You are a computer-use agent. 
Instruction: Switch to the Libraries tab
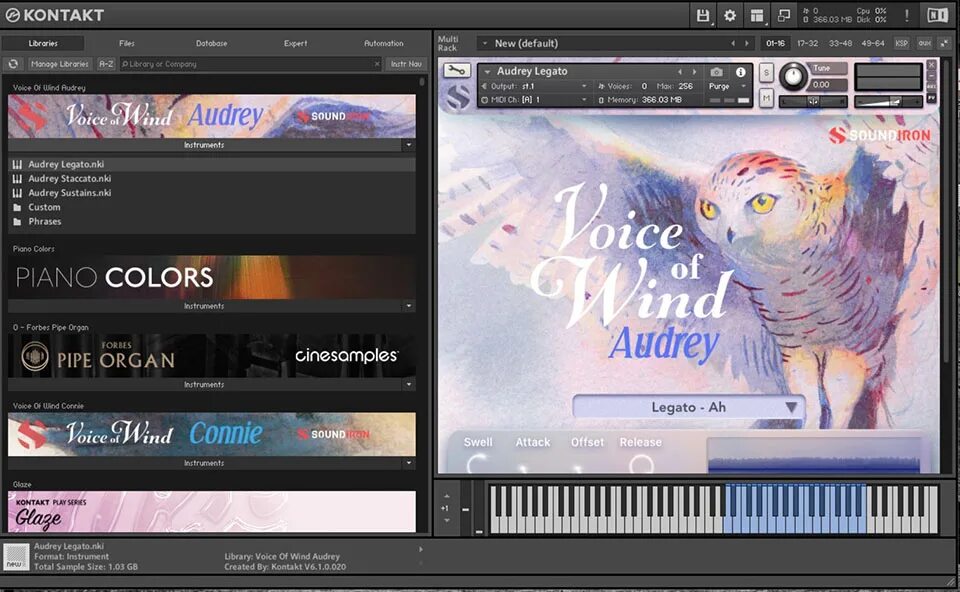[43, 43]
